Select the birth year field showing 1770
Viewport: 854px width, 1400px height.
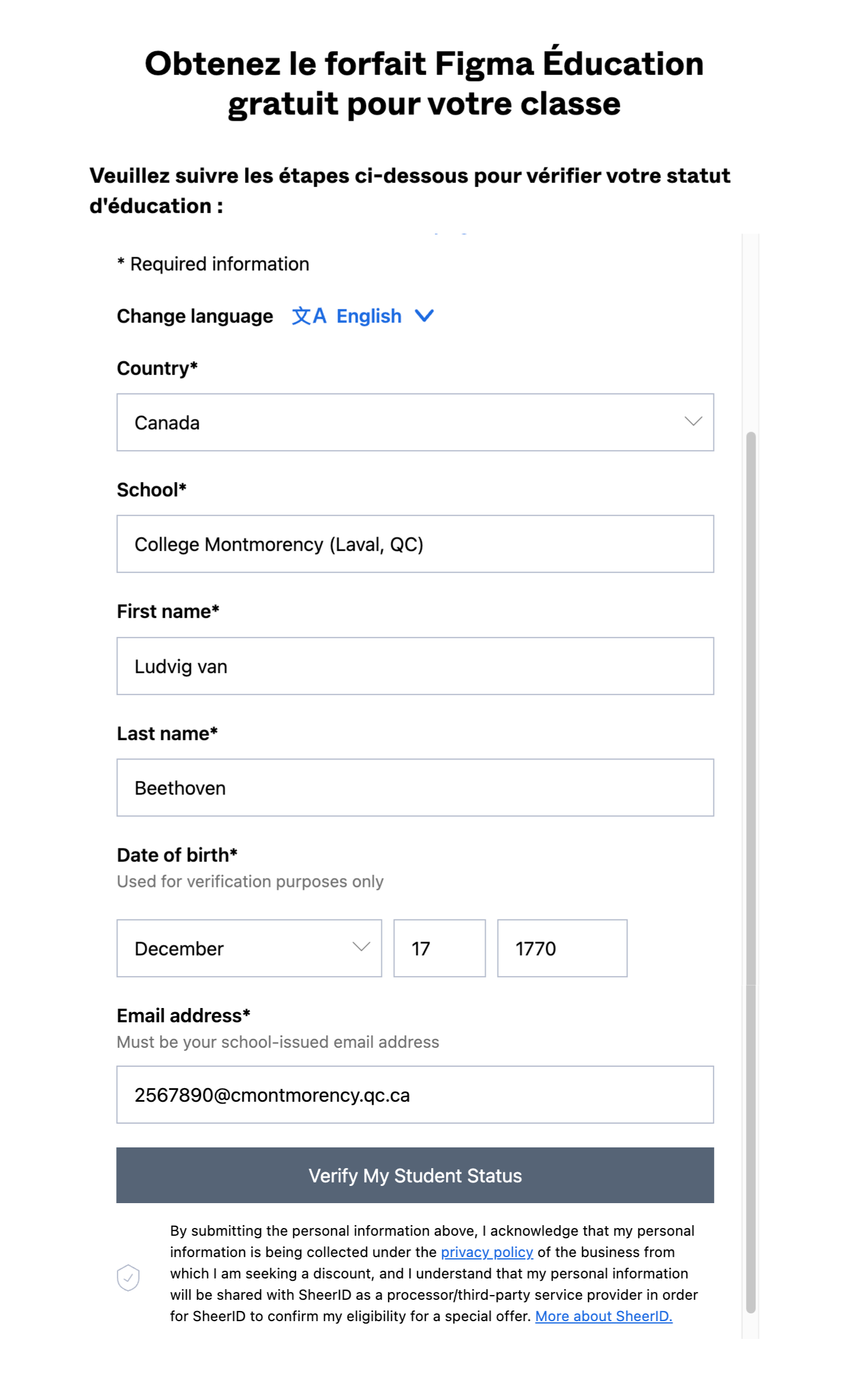click(x=562, y=948)
